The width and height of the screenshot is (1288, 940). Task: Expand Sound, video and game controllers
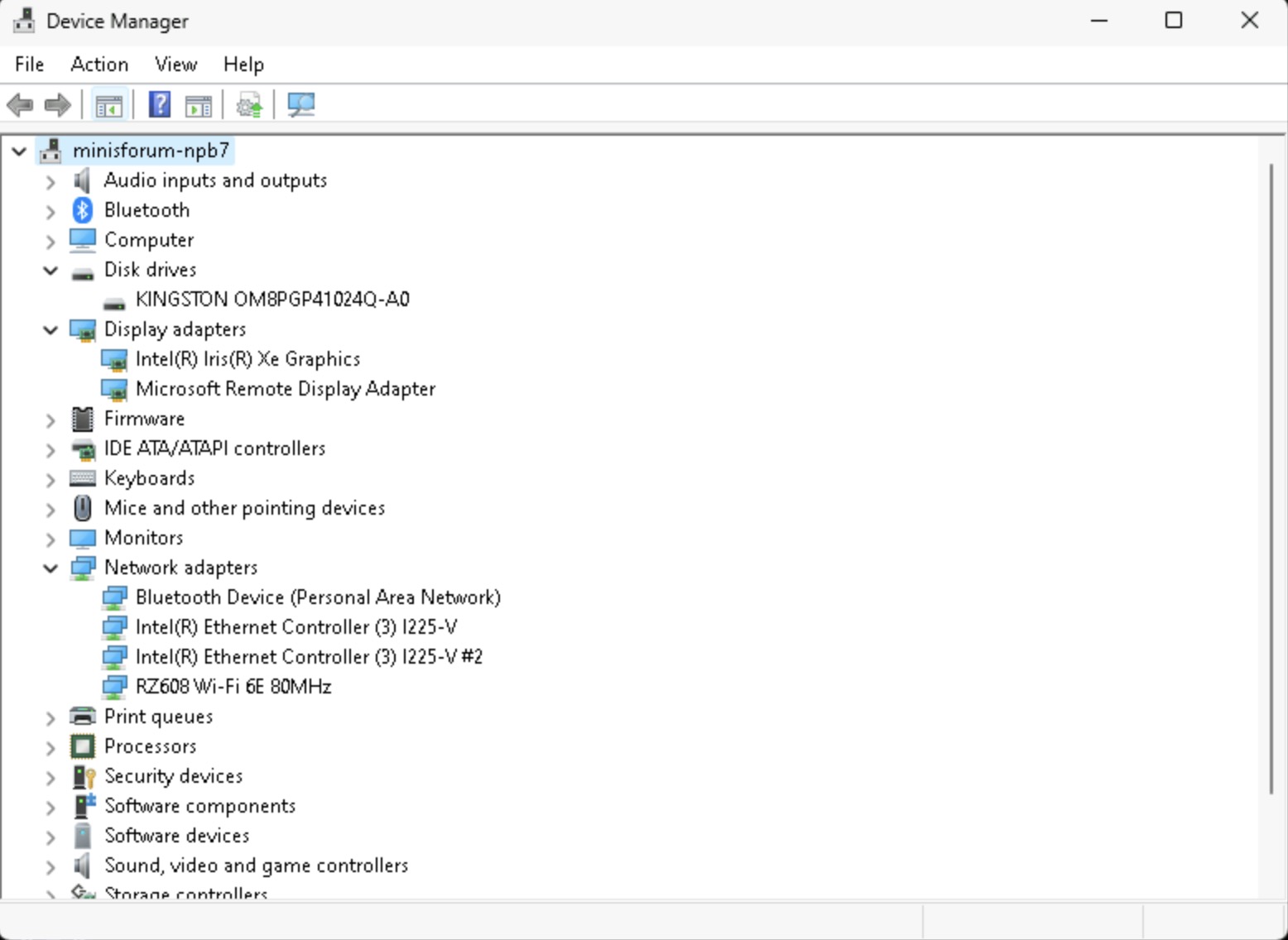coord(50,866)
